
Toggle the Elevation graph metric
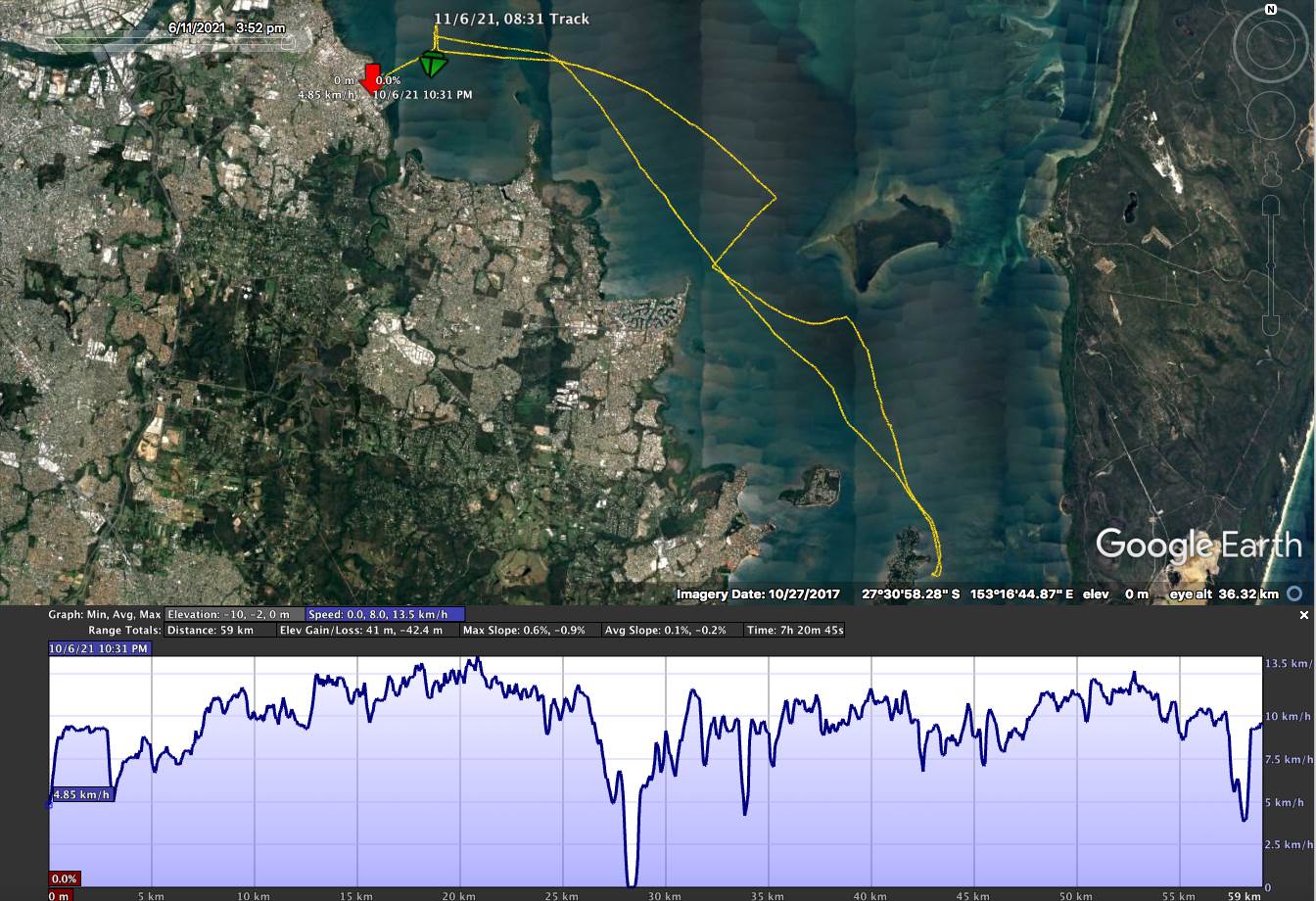[x=234, y=614]
